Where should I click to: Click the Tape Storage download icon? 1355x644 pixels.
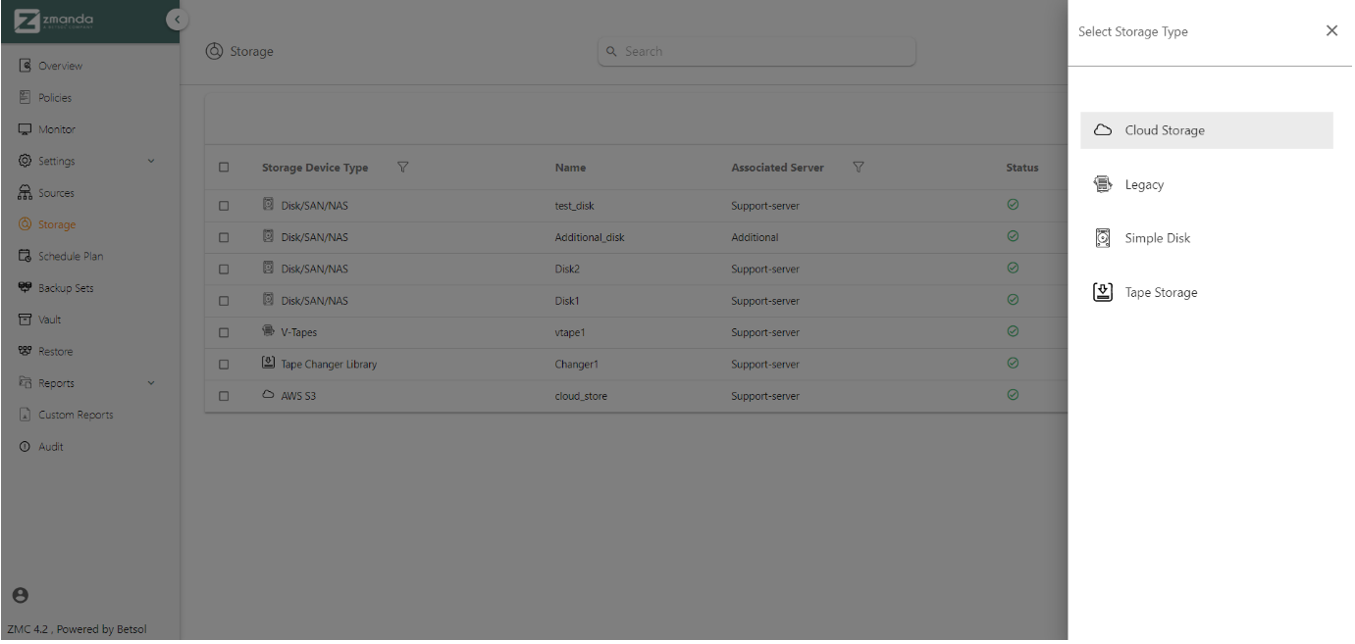tap(1102, 292)
